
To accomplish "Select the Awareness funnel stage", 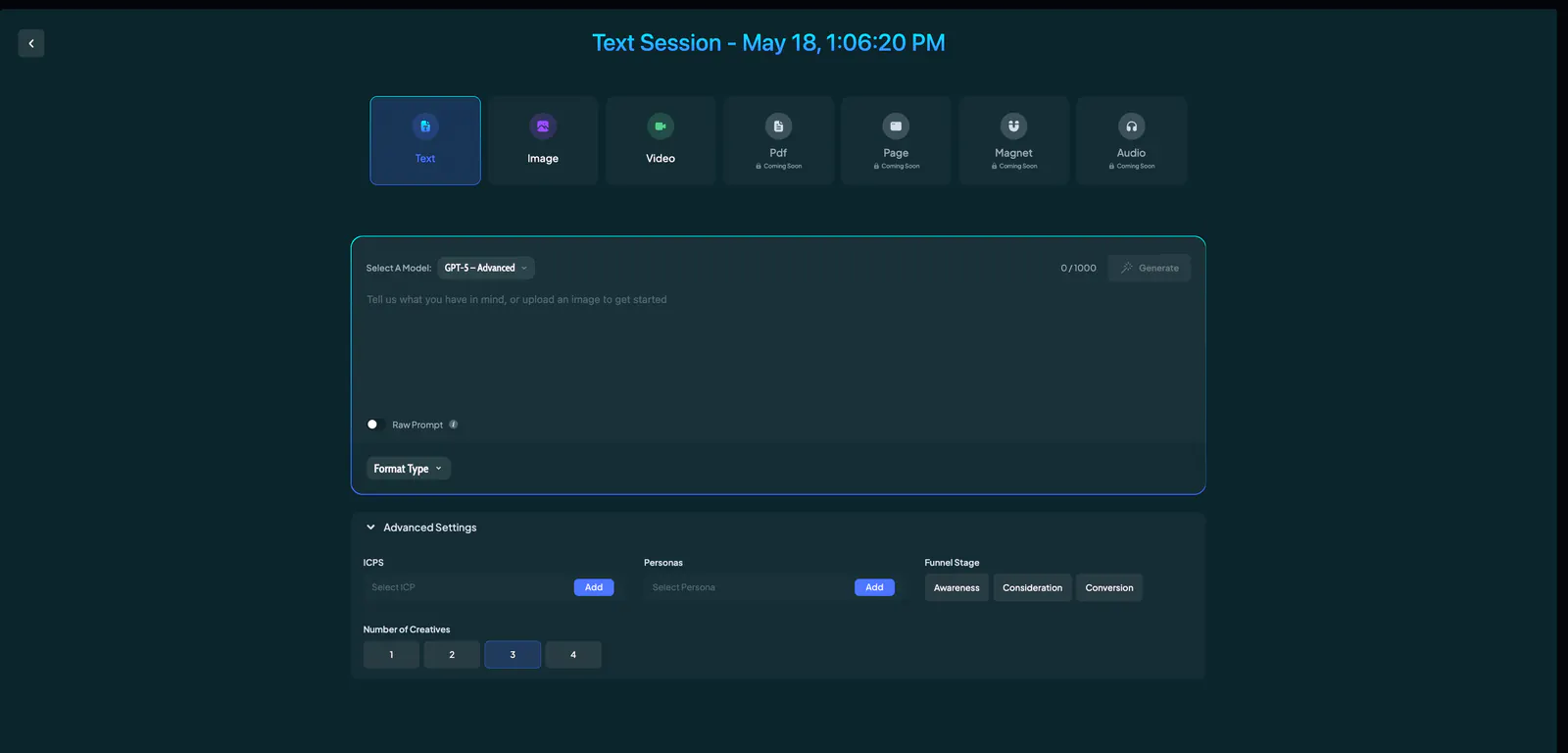I will (956, 587).
